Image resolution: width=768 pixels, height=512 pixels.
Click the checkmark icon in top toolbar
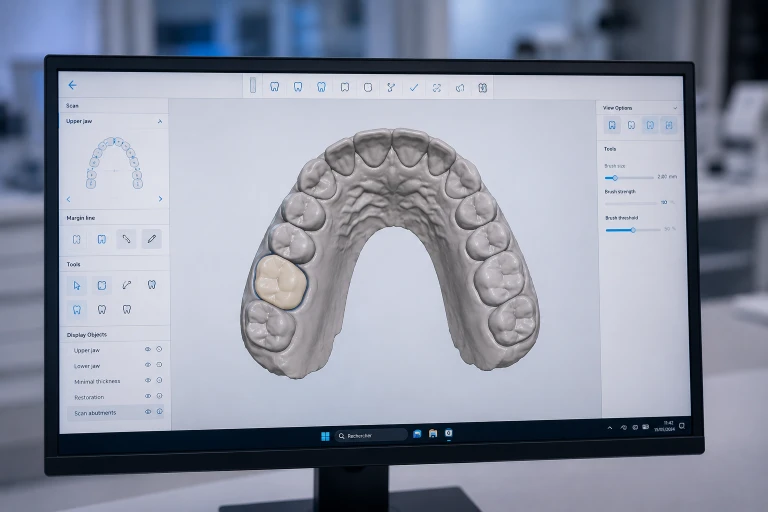coord(414,88)
